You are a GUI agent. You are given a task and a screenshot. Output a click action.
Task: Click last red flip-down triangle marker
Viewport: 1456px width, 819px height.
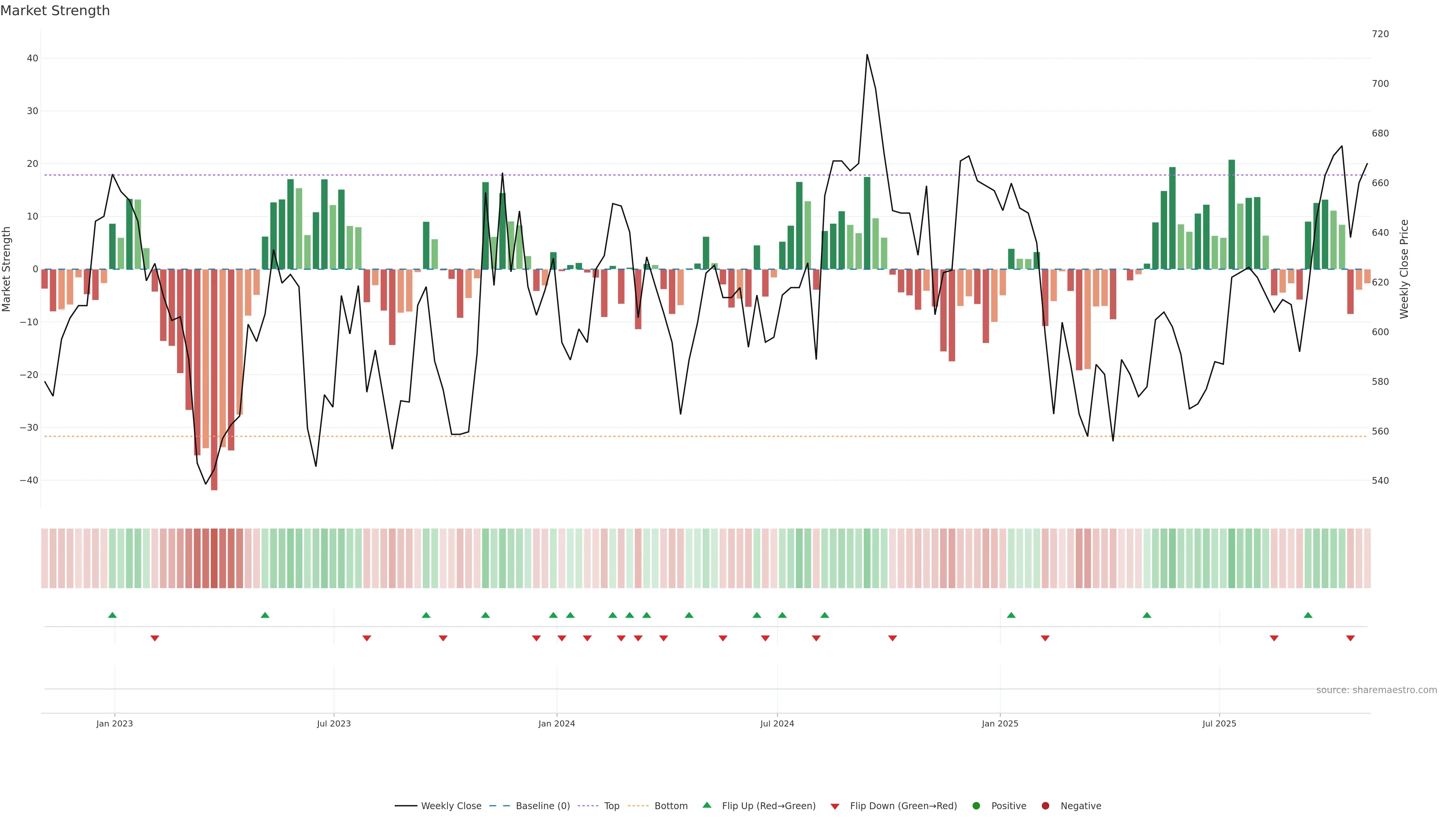1350,638
